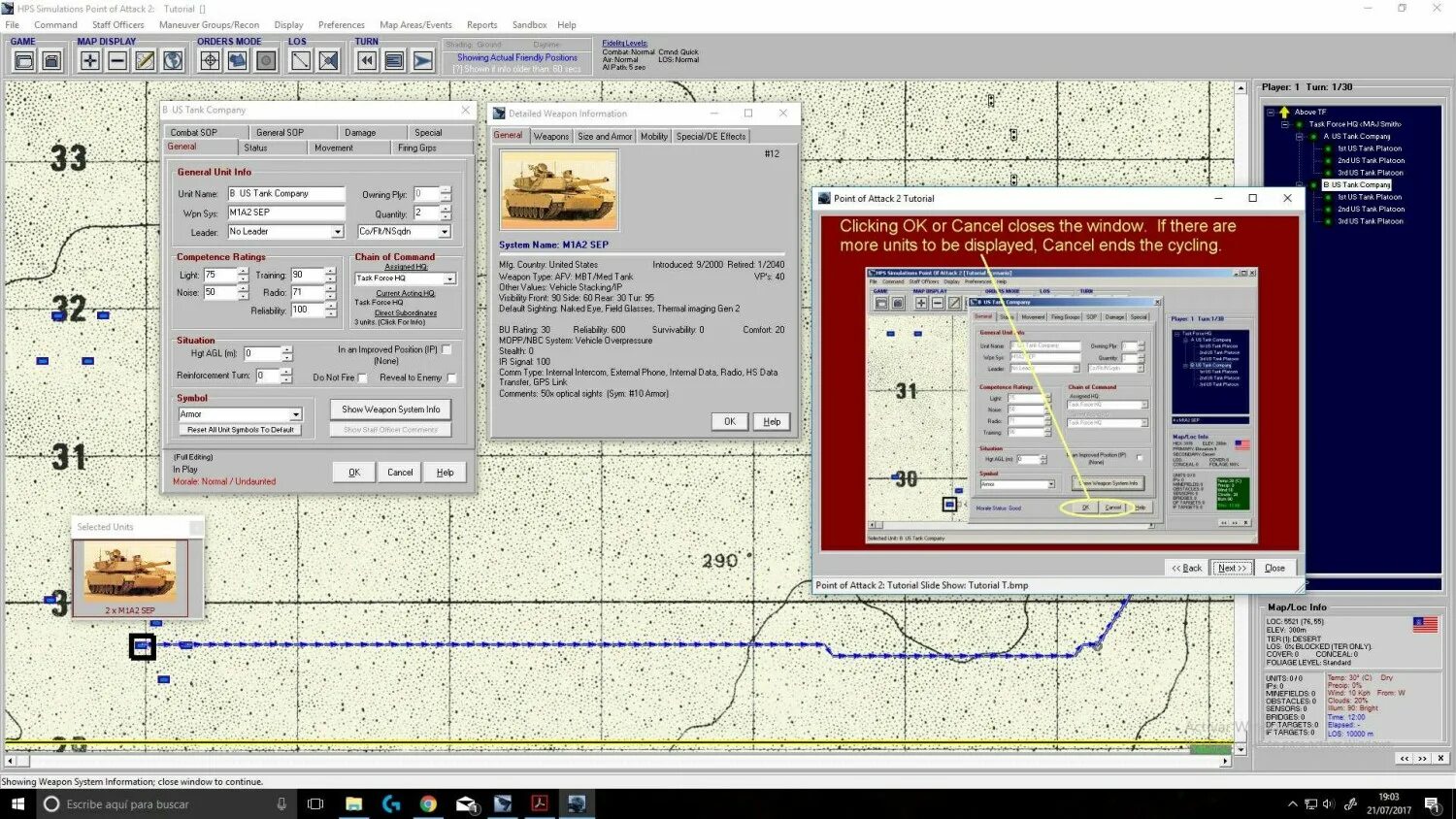Switch to the Special/DE Effects tab
The height and width of the screenshot is (819, 1456).
tap(711, 136)
